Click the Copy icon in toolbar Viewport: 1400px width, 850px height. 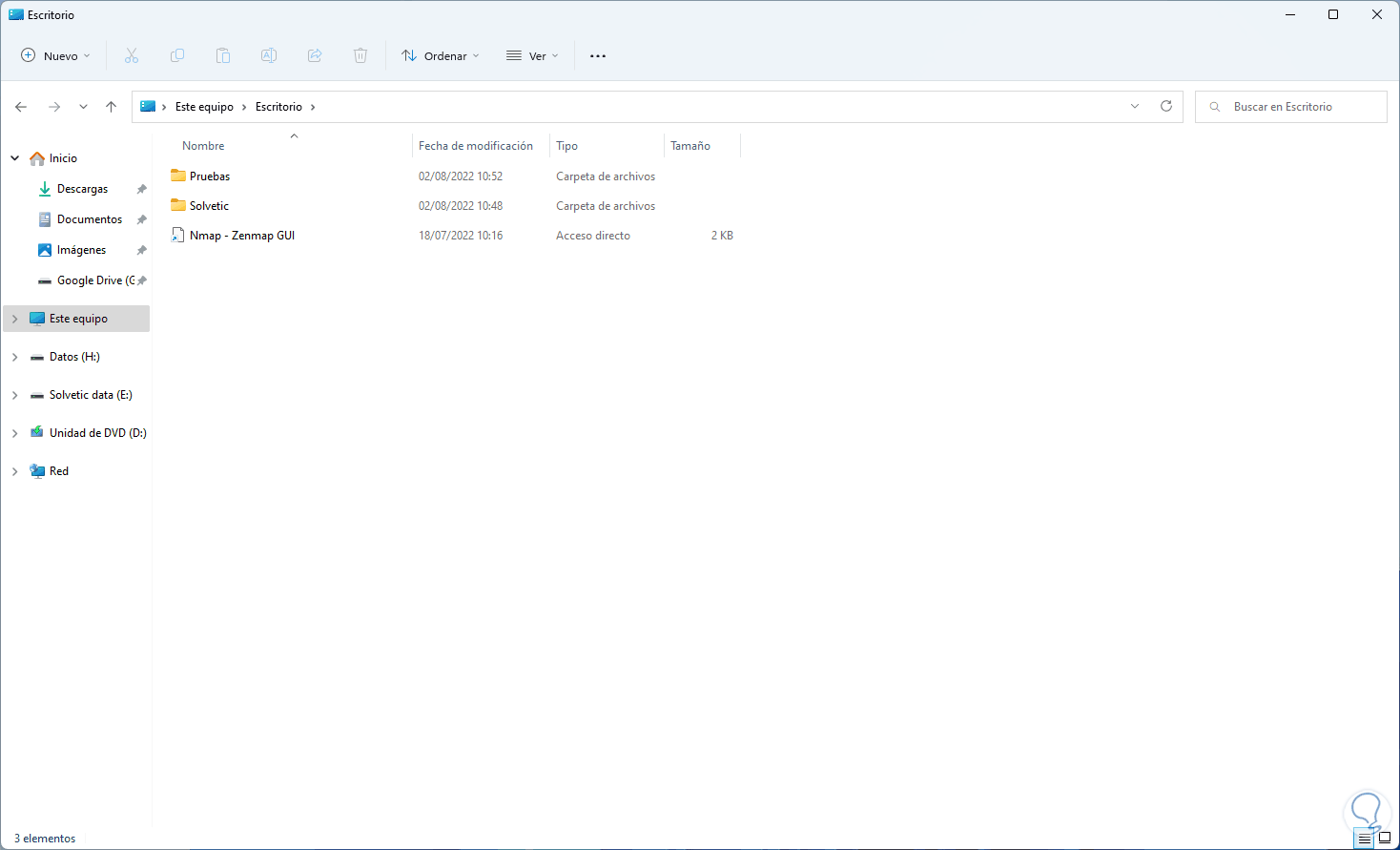coord(177,55)
